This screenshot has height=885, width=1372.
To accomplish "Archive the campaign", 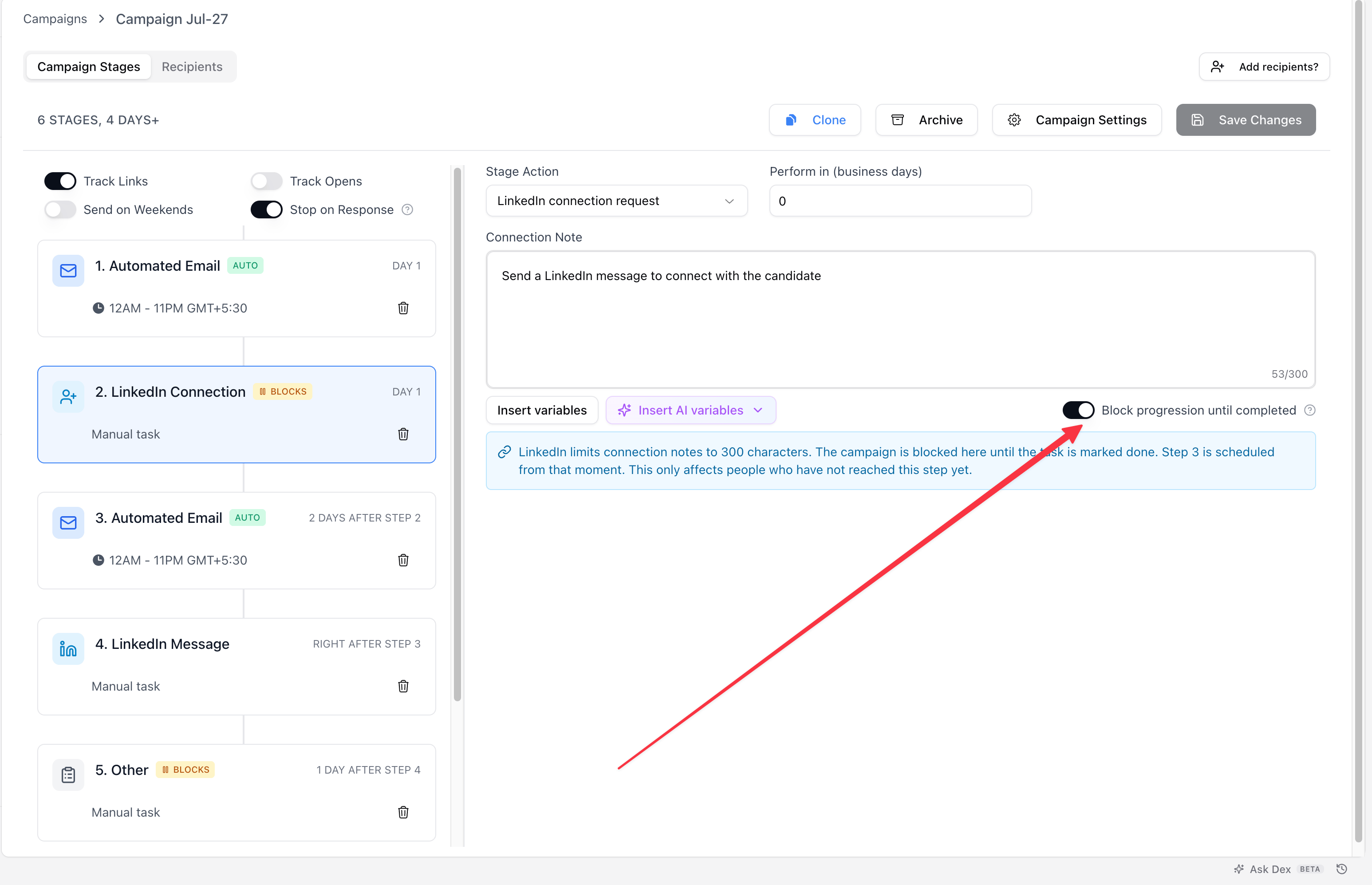I will 926,119.
